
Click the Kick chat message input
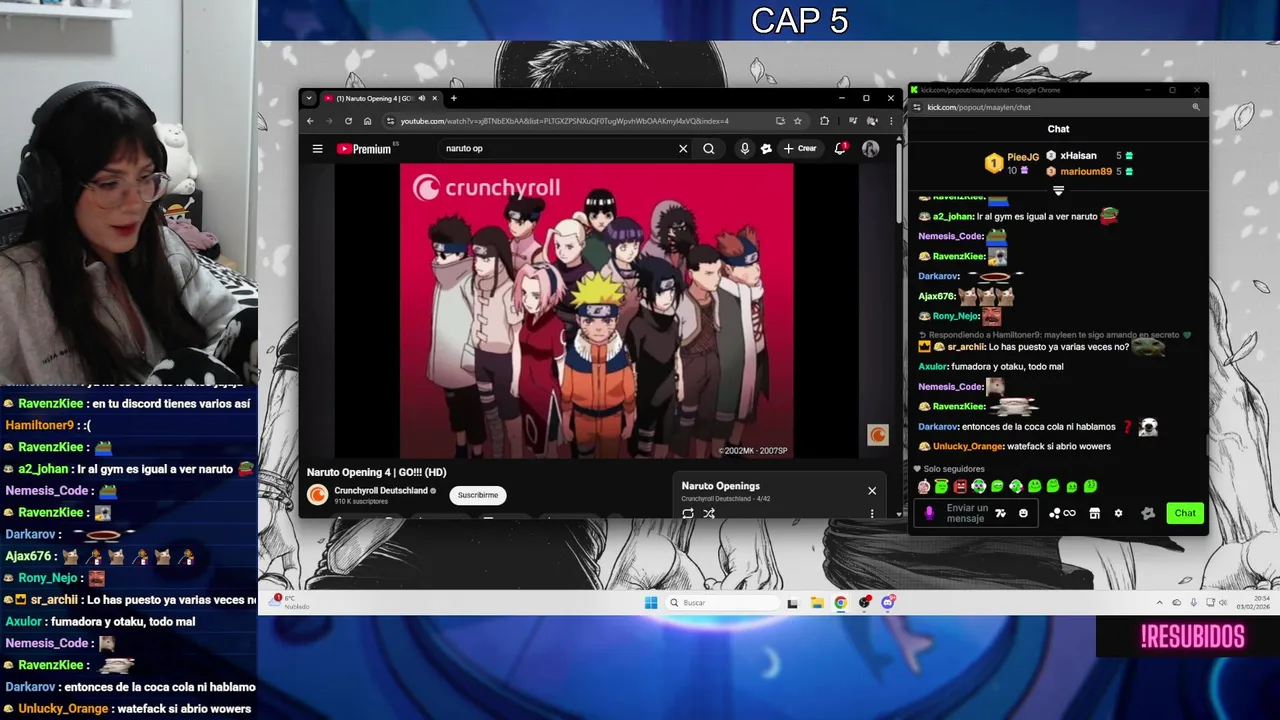966,513
